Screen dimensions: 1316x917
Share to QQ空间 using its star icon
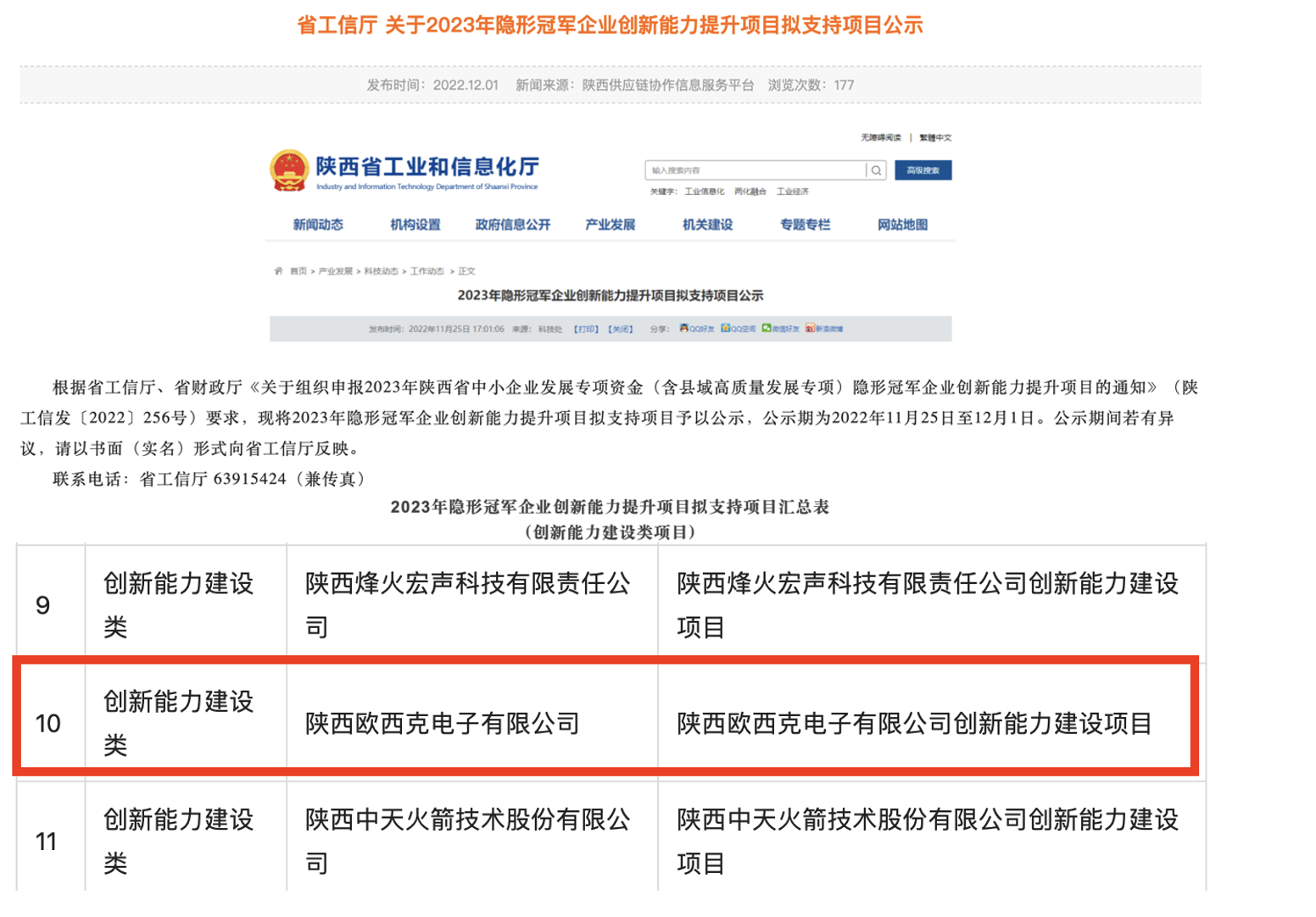point(726,327)
